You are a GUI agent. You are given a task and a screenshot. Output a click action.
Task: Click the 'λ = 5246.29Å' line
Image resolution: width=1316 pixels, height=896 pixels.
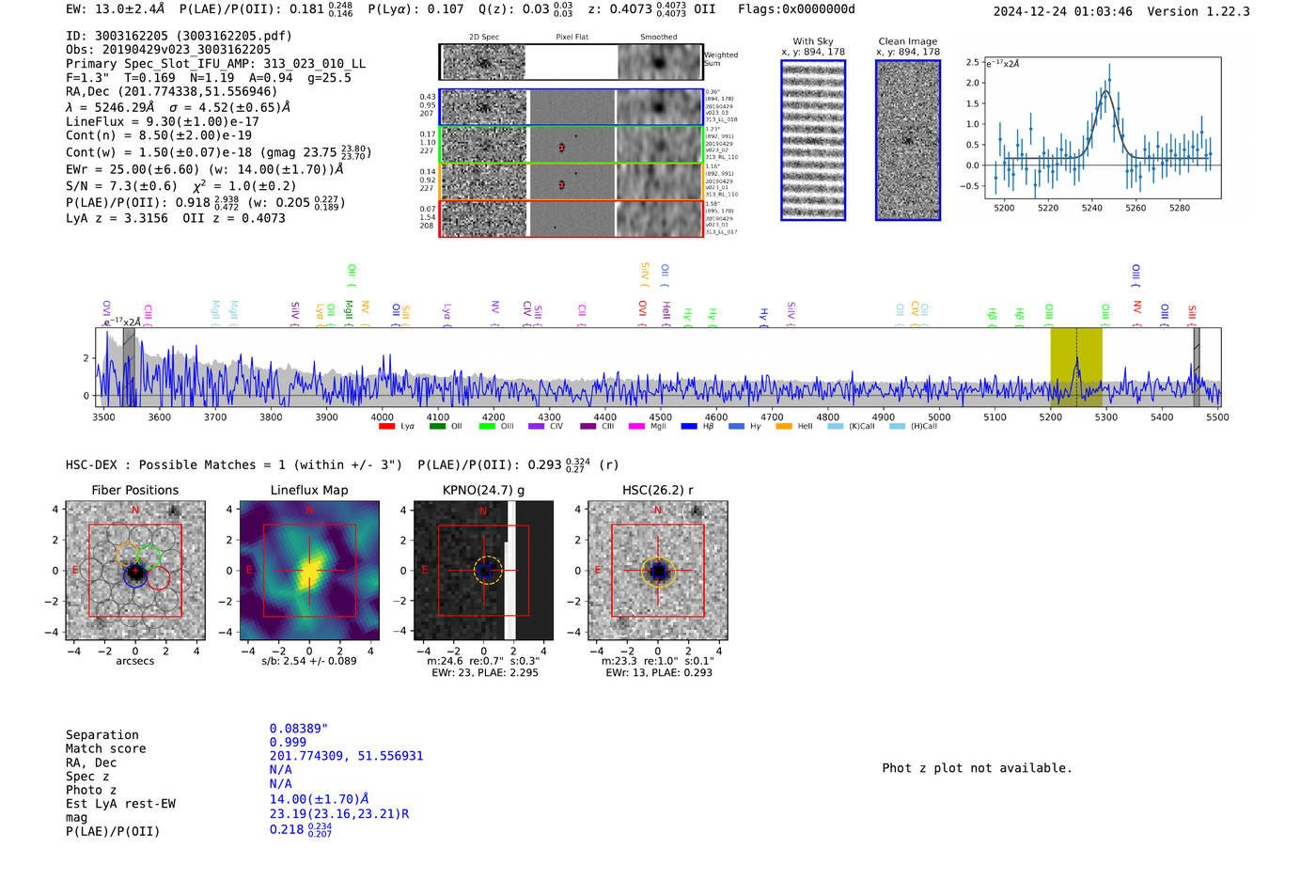pos(178,107)
